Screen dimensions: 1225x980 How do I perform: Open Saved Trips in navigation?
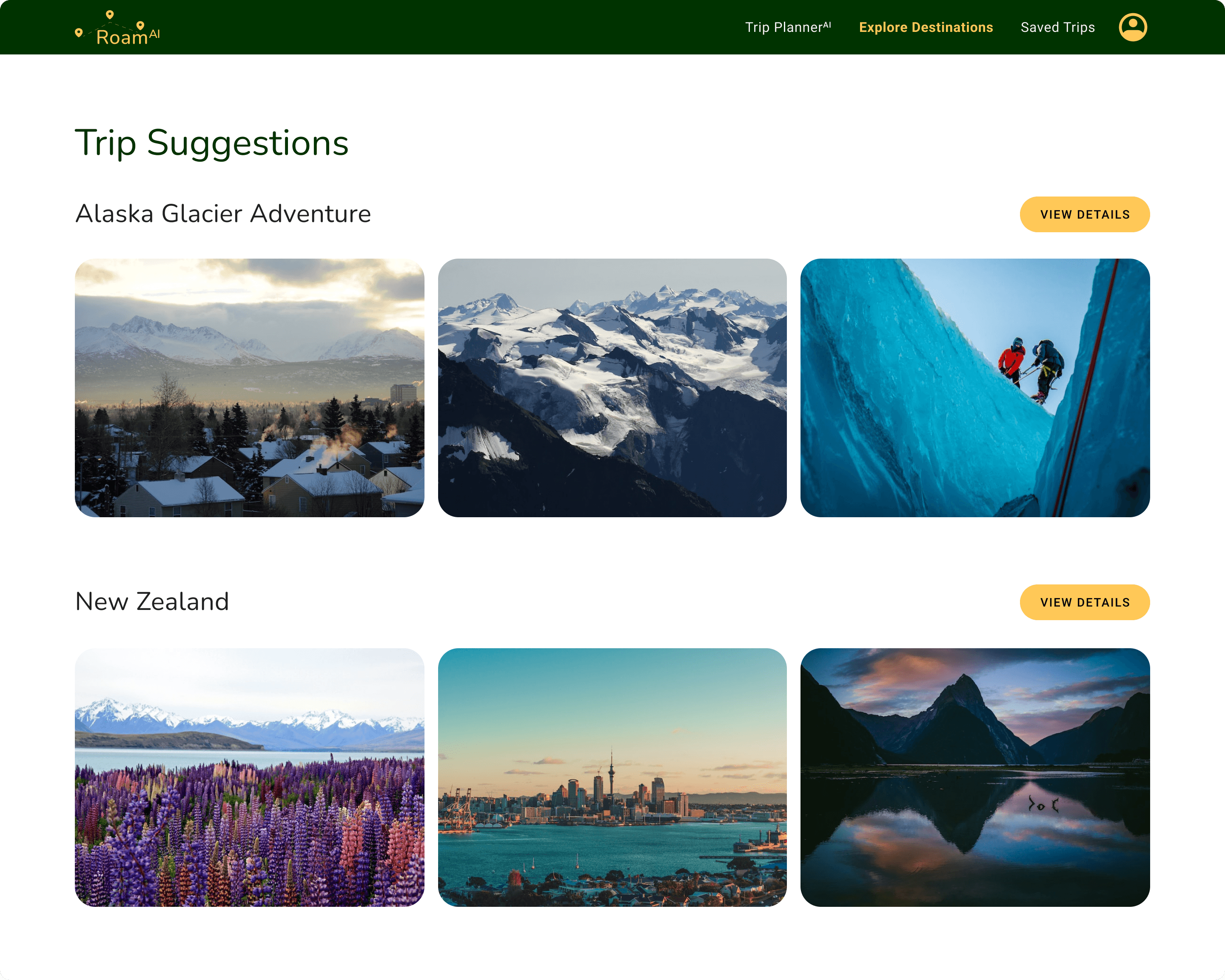pos(1057,27)
